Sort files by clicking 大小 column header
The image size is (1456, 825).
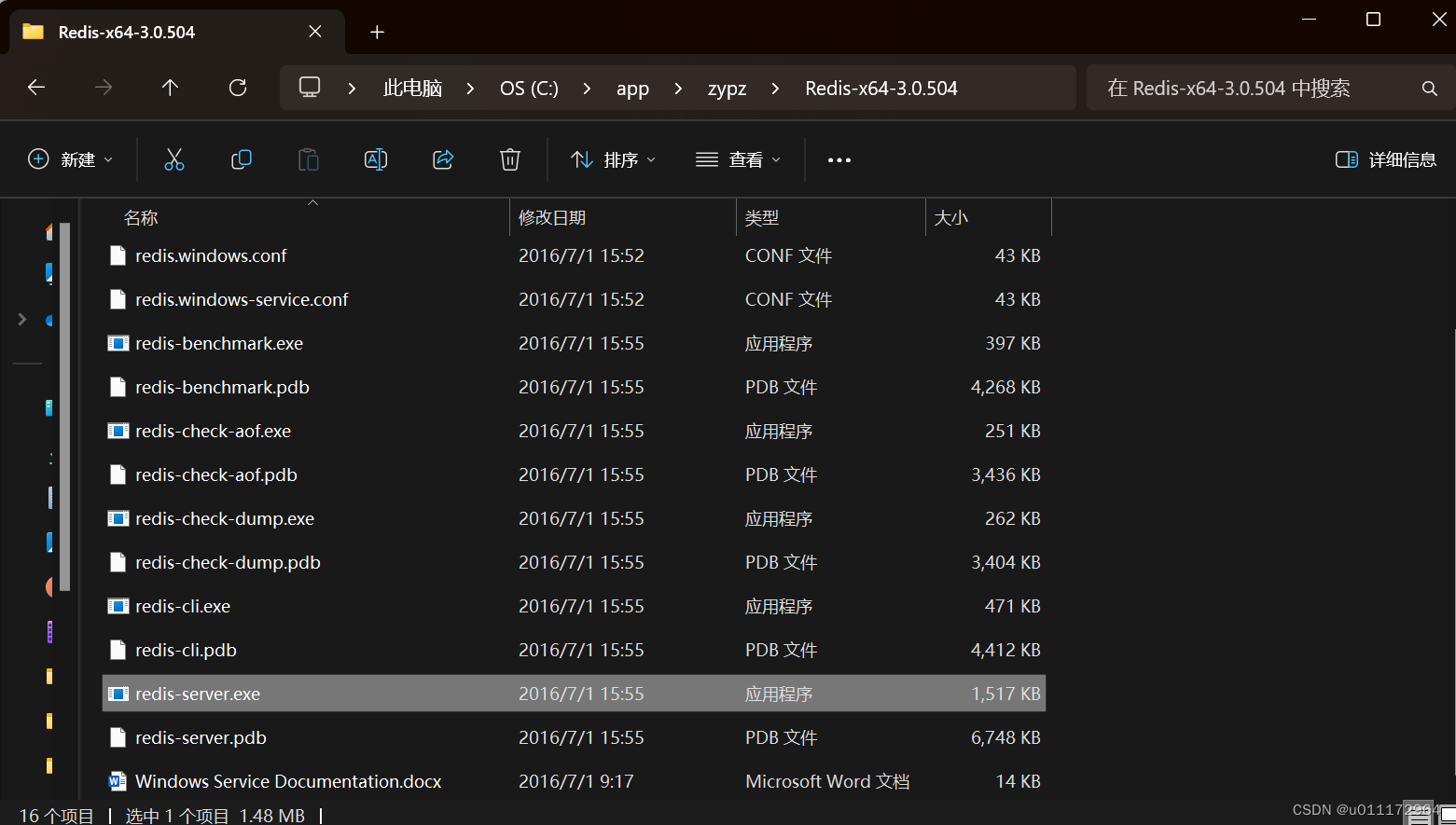pyautogui.click(x=950, y=216)
